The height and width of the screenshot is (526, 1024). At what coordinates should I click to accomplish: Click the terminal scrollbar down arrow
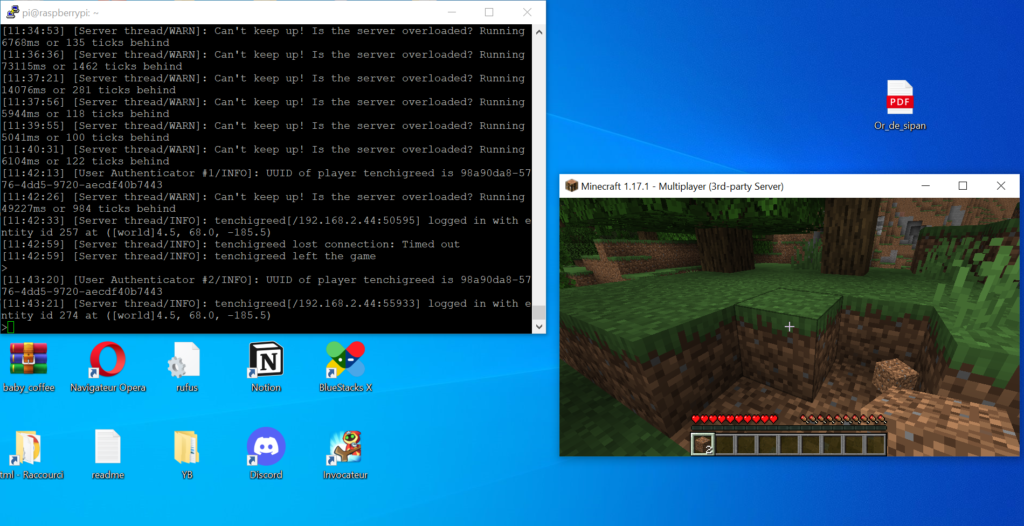click(539, 326)
